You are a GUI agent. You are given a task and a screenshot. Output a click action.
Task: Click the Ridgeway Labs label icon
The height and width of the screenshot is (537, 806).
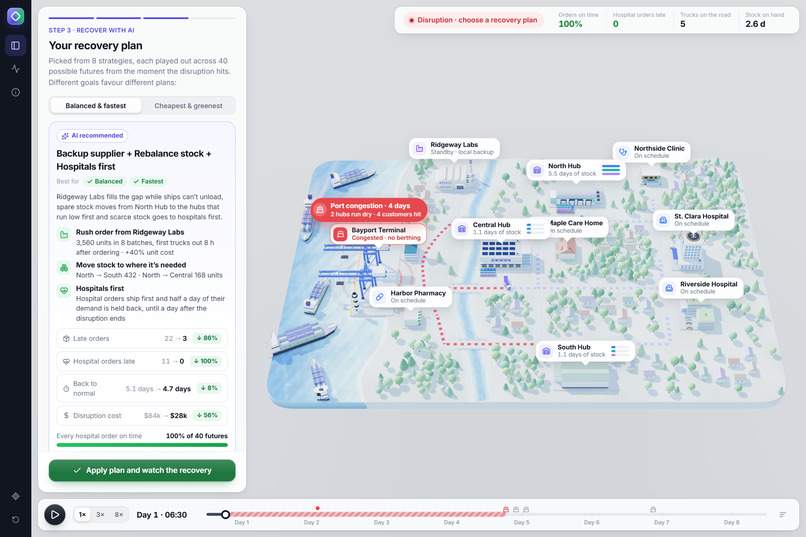tap(419, 149)
